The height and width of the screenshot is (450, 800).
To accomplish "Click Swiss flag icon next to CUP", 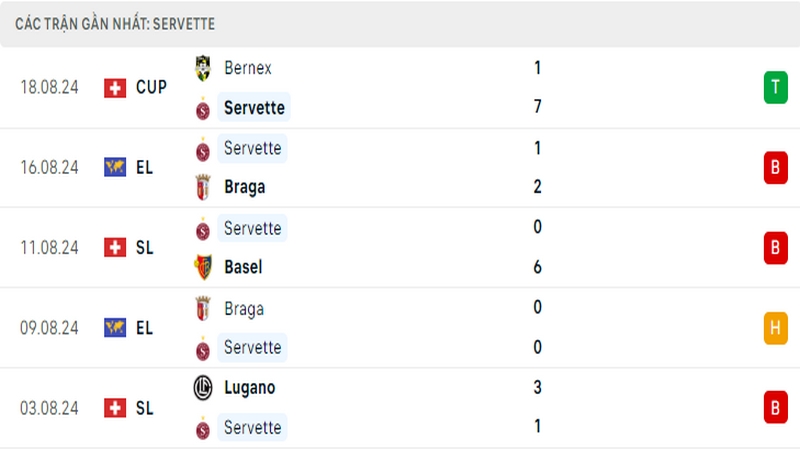I will (115, 88).
